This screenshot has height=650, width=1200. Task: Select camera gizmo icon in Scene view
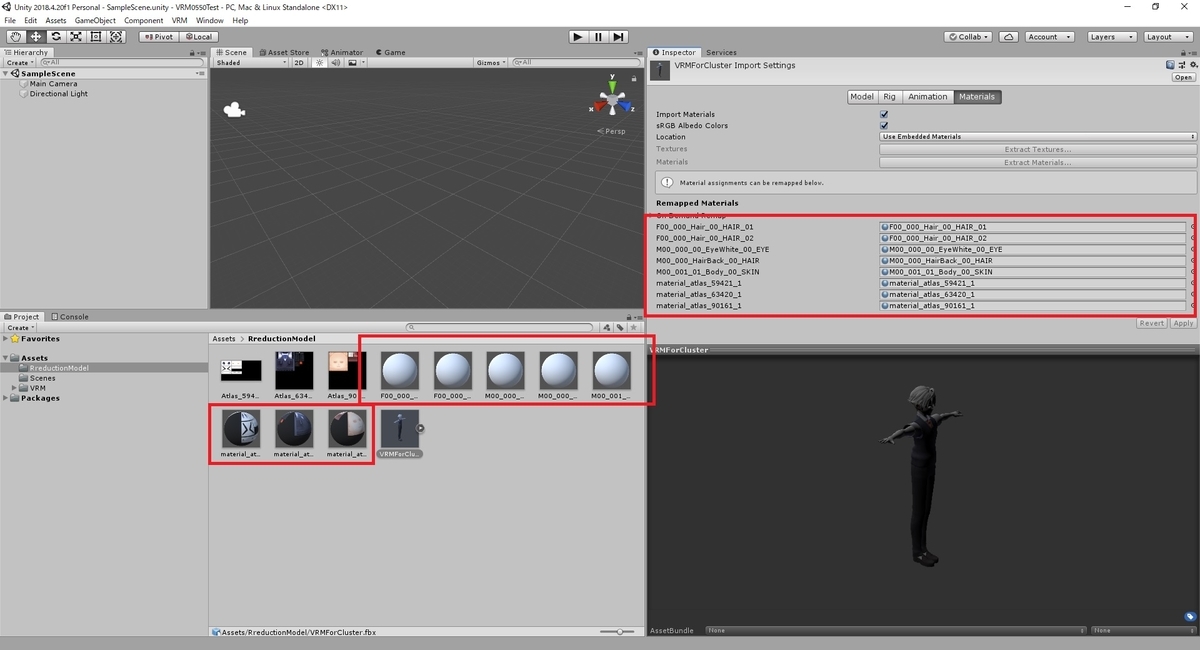pos(234,110)
